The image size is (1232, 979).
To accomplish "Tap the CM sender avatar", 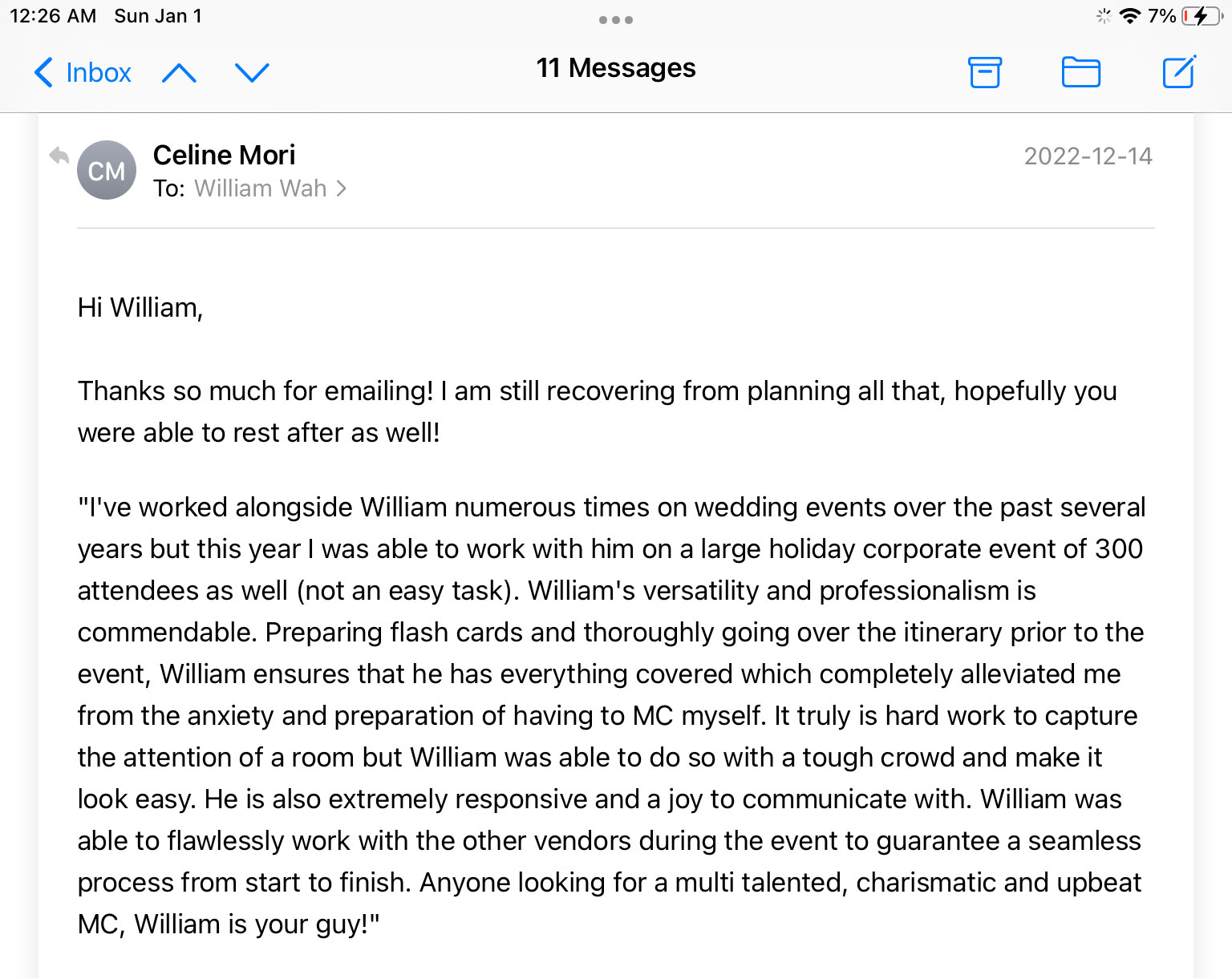I will (x=107, y=170).
